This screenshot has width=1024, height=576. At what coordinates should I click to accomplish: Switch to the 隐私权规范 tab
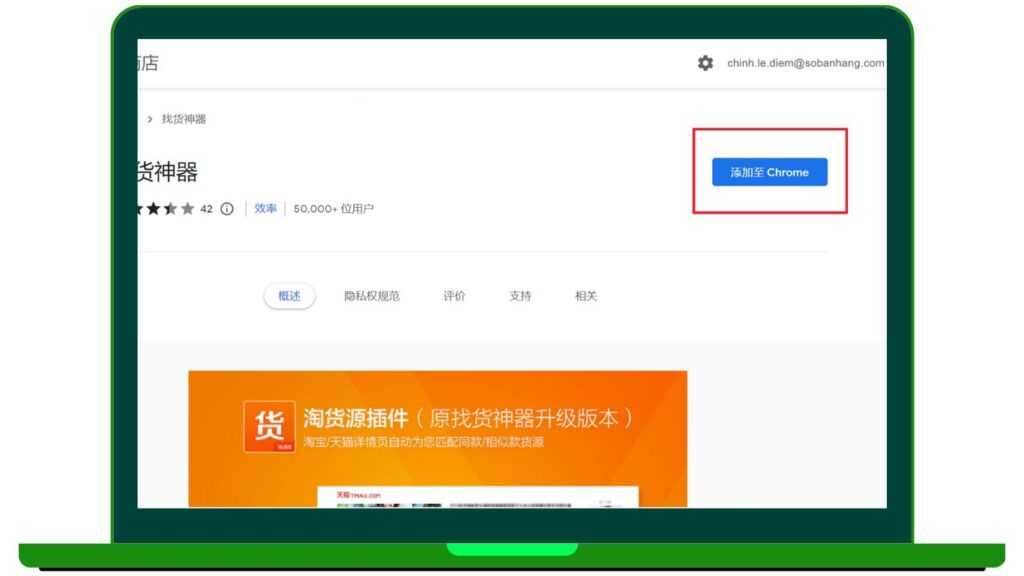pyautogui.click(x=372, y=296)
